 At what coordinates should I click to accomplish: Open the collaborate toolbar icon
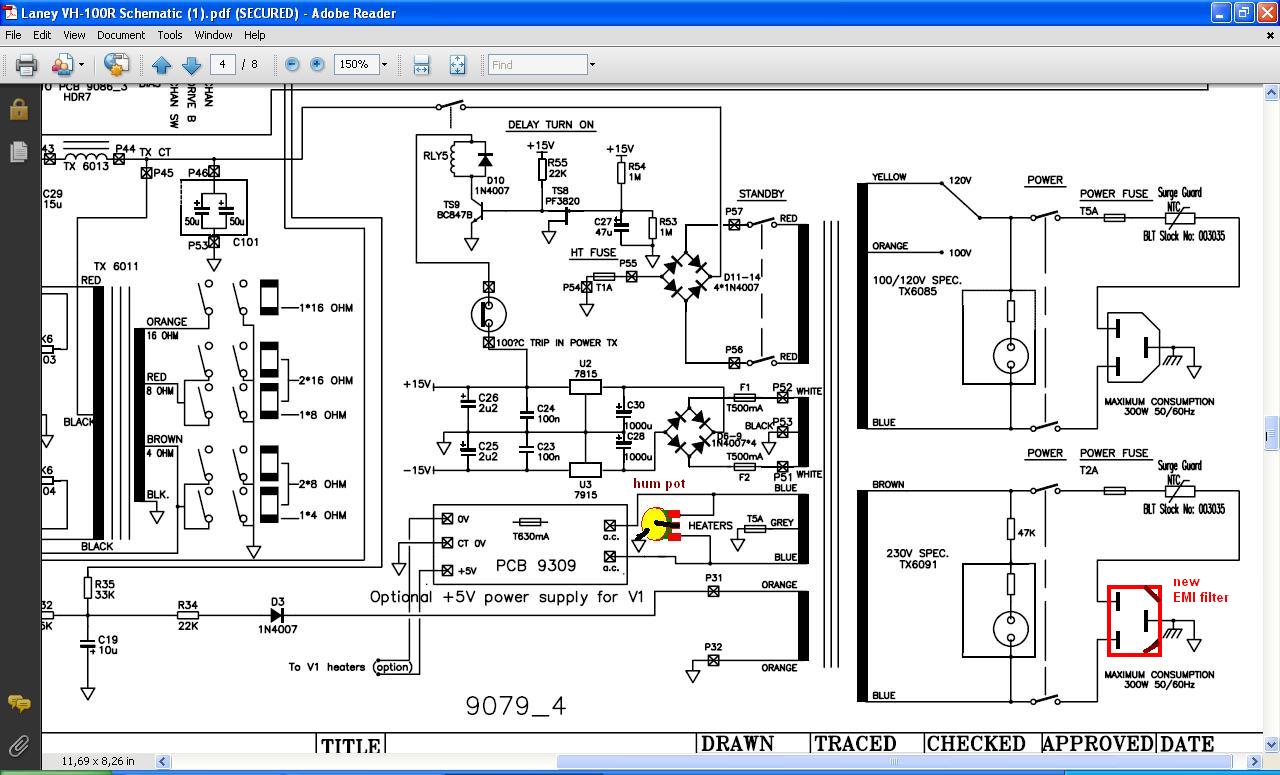[x=62, y=64]
